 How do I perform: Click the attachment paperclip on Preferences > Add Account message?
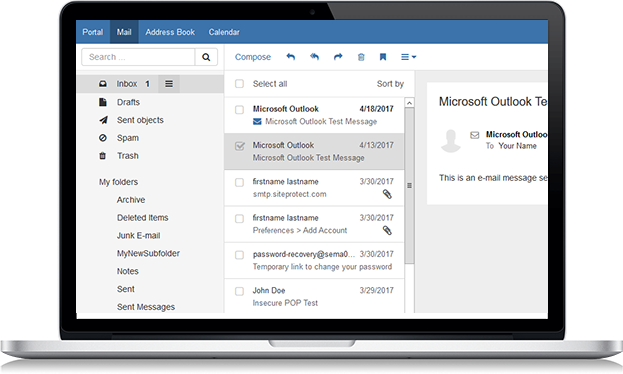click(x=387, y=231)
